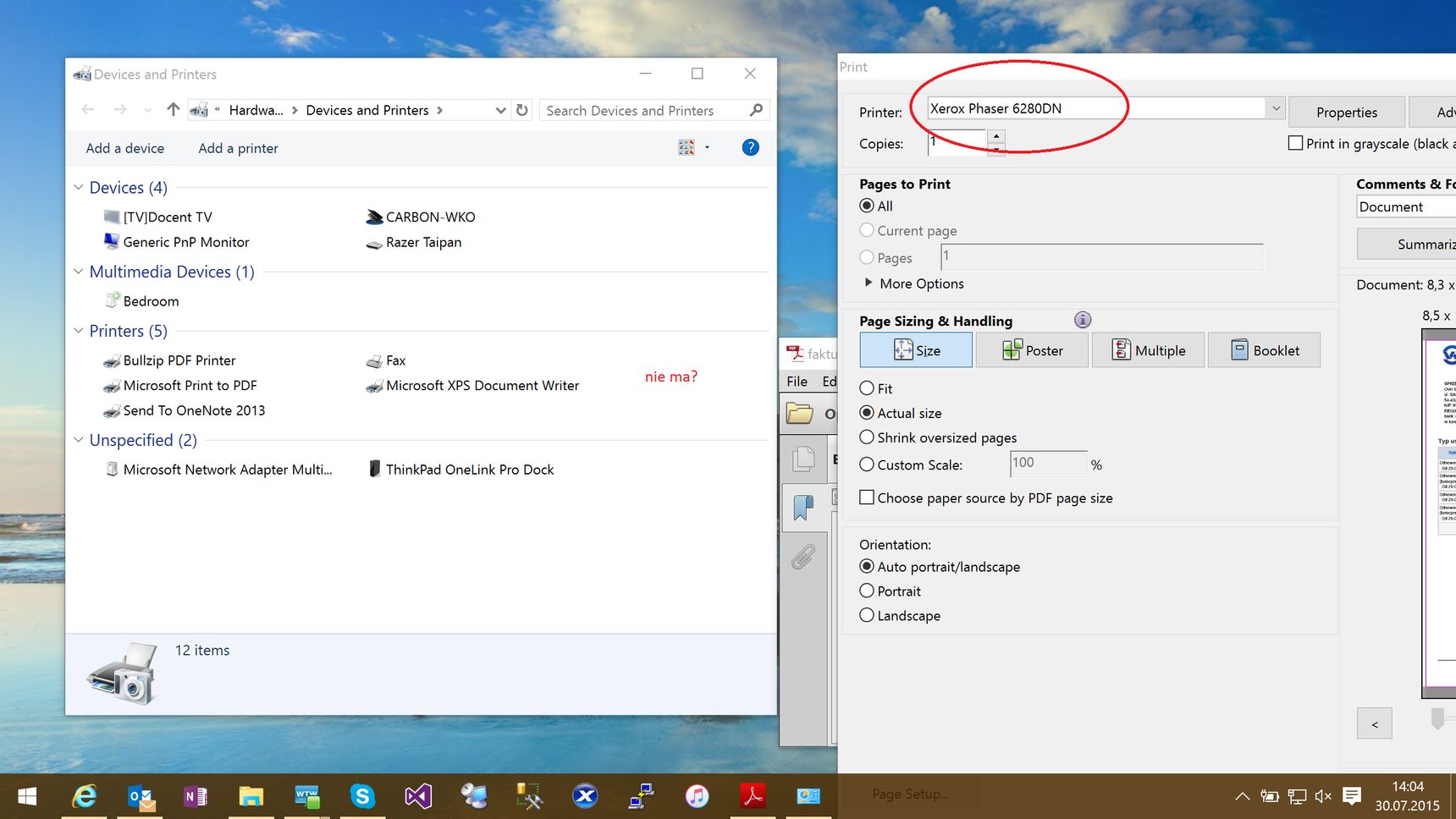Select the Multiple sizing mode
1456x819 pixels.
[1148, 350]
